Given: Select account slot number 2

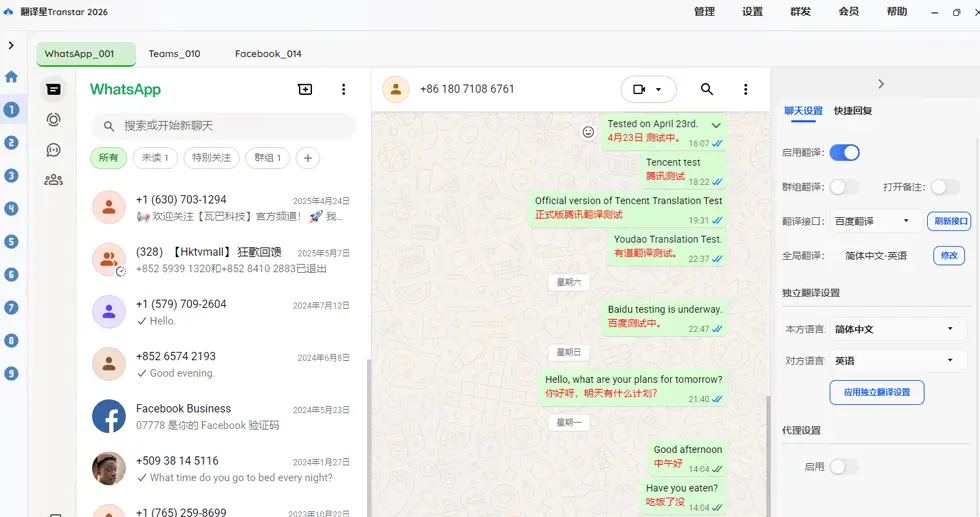Looking at the screenshot, I should click(11, 143).
